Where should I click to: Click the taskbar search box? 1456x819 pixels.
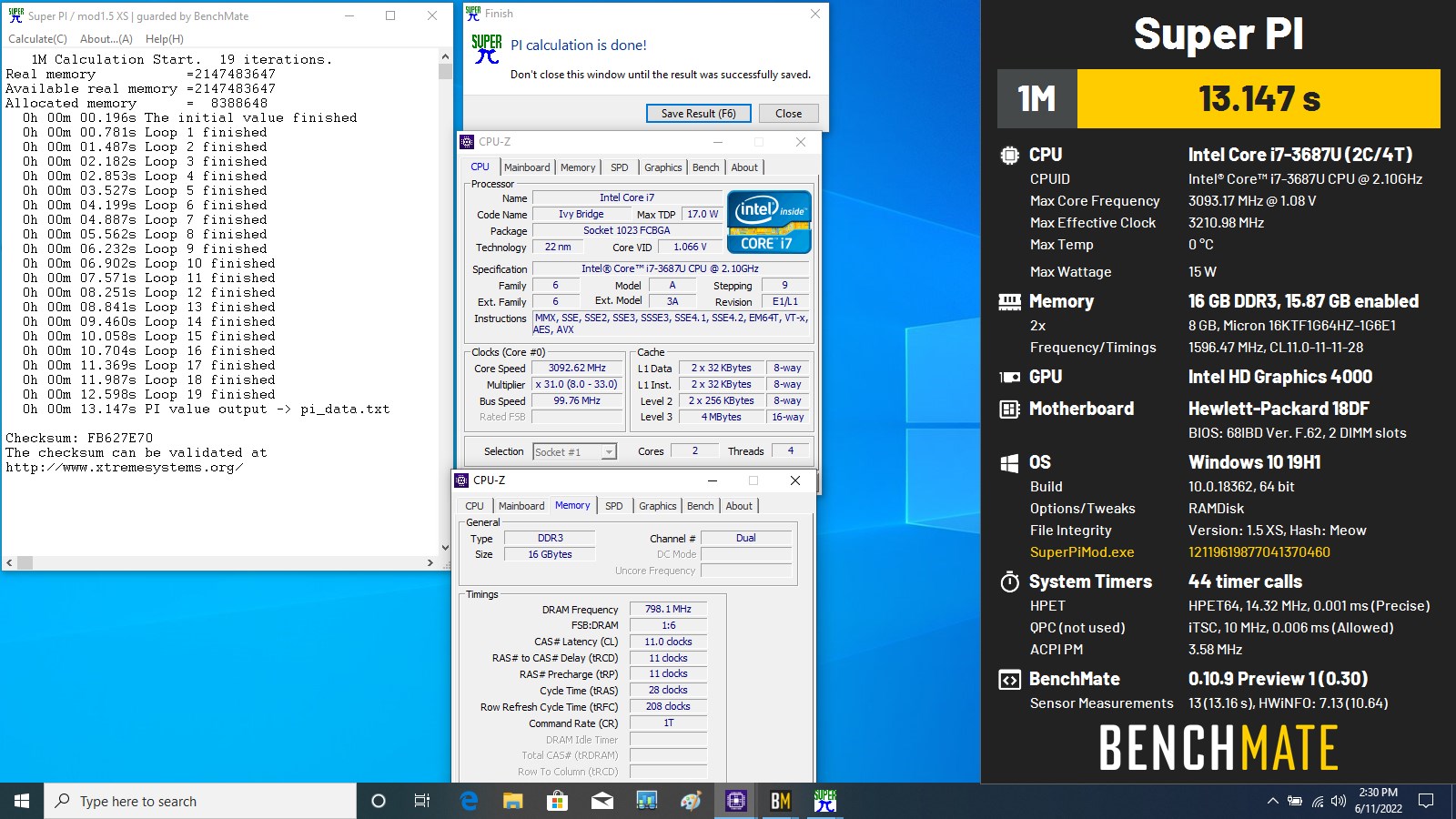click(x=200, y=801)
